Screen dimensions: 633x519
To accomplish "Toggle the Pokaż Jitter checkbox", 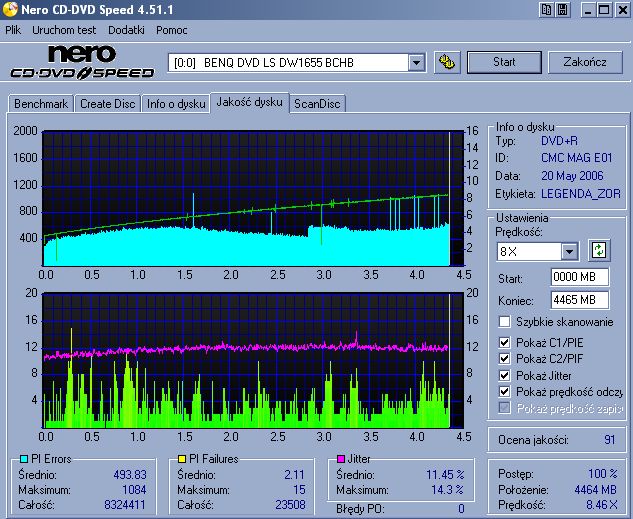I will 504,375.
